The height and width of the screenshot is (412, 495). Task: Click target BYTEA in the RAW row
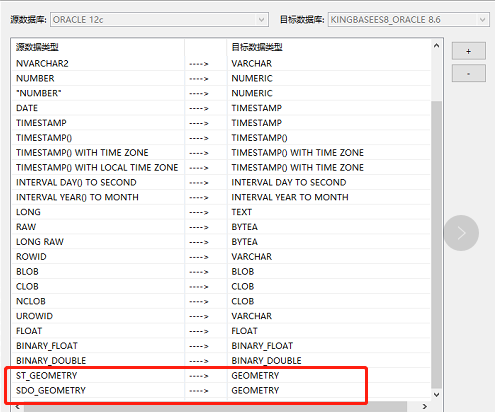point(245,227)
